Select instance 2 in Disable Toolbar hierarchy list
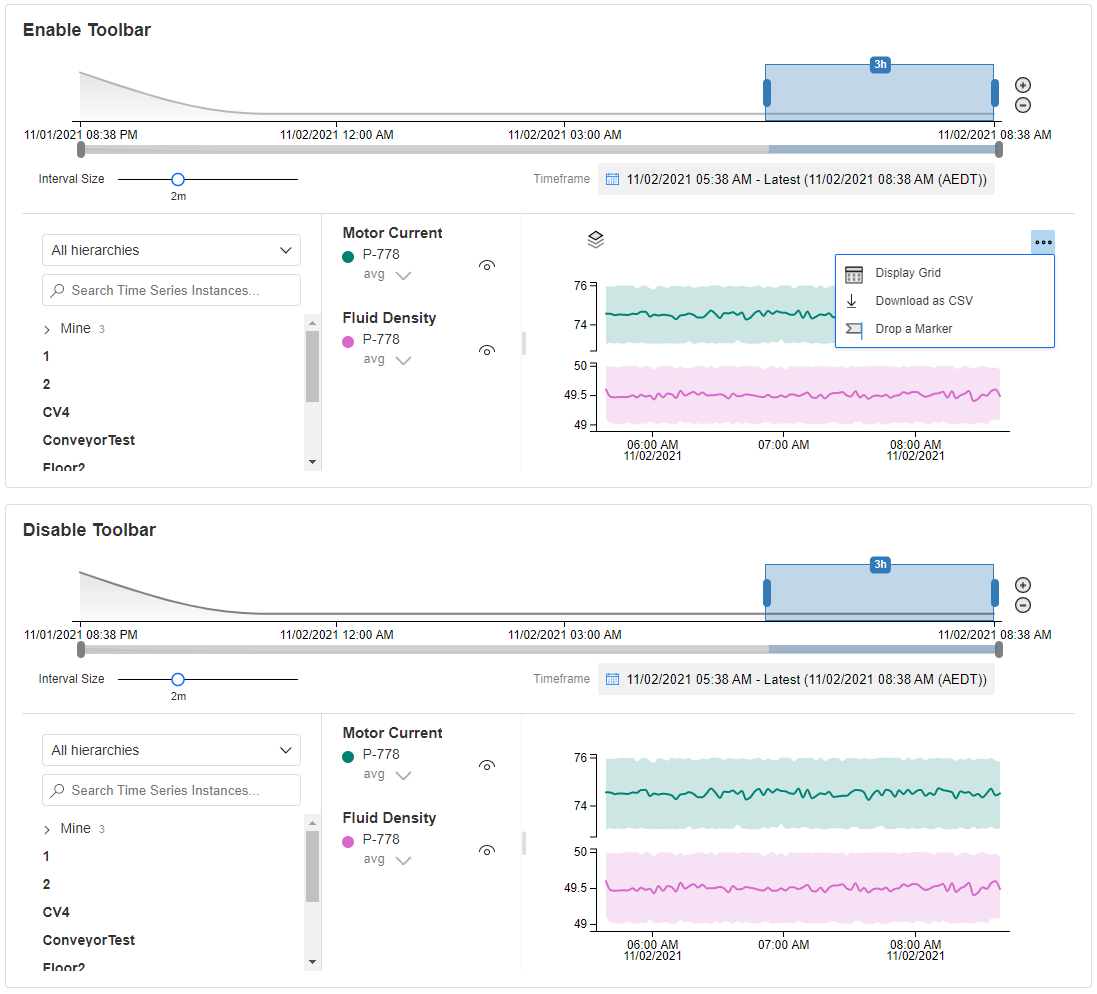1097x994 pixels. click(46, 885)
